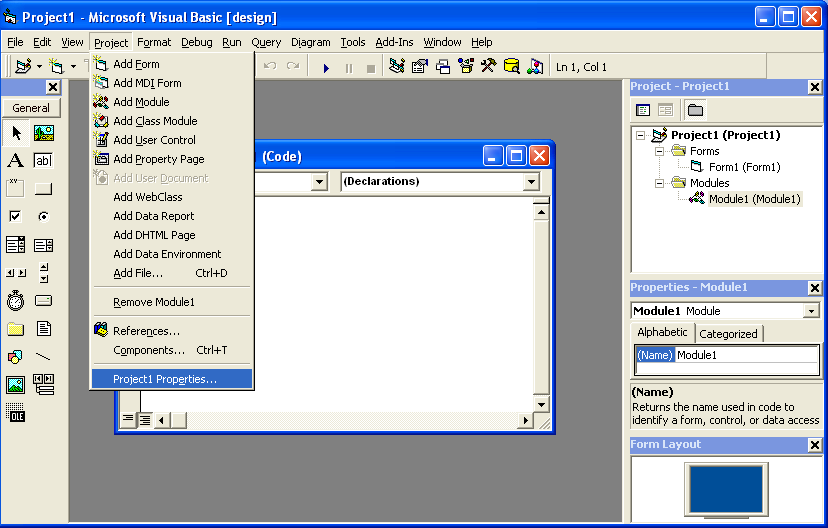The height and width of the screenshot is (528, 828).
Task: Click the Start (run) toolbar button
Action: pyautogui.click(x=326, y=68)
